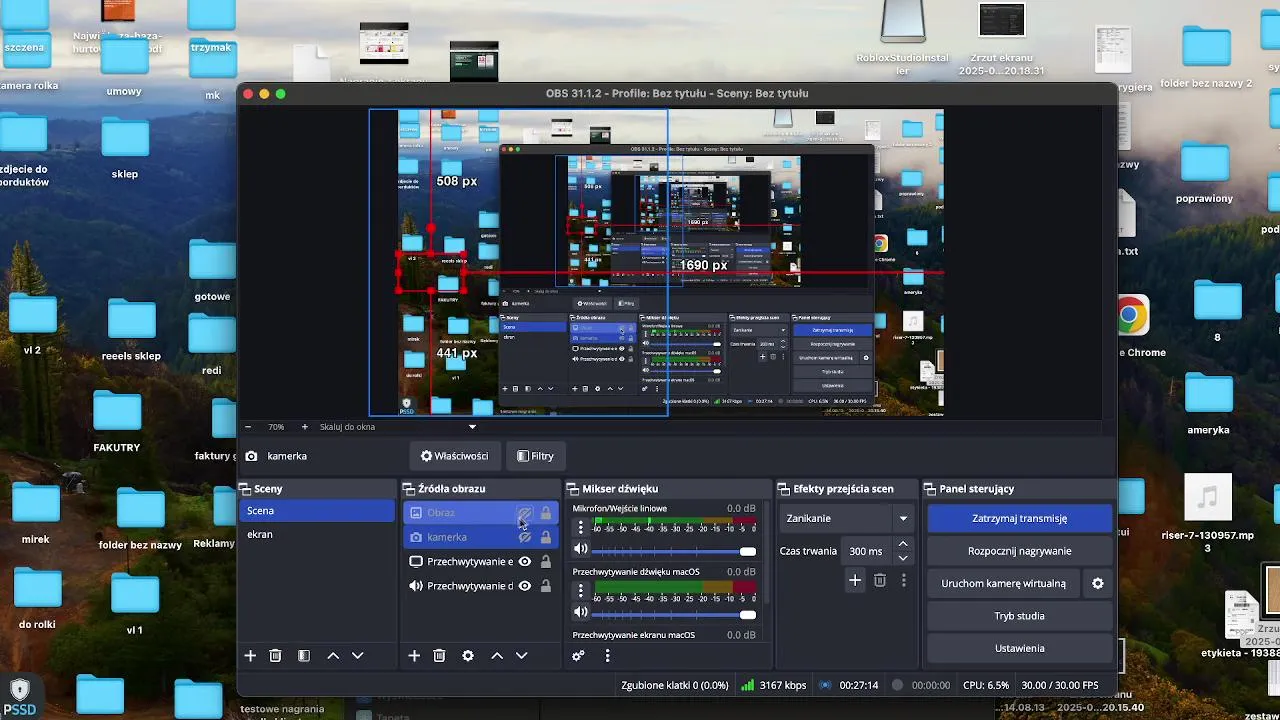Toggle lock on Przechwytywanie d source
Viewport: 1280px width, 720px height.
546,586
